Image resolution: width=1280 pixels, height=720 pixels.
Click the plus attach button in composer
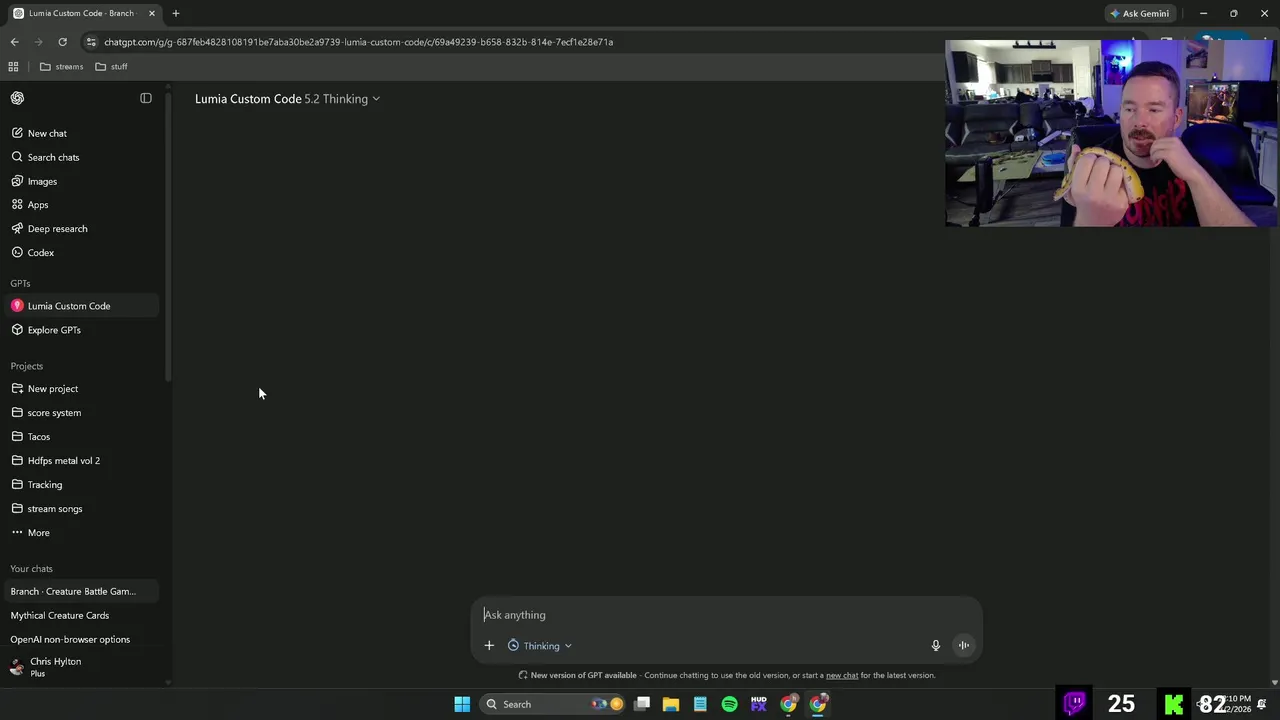pyautogui.click(x=489, y=646)
